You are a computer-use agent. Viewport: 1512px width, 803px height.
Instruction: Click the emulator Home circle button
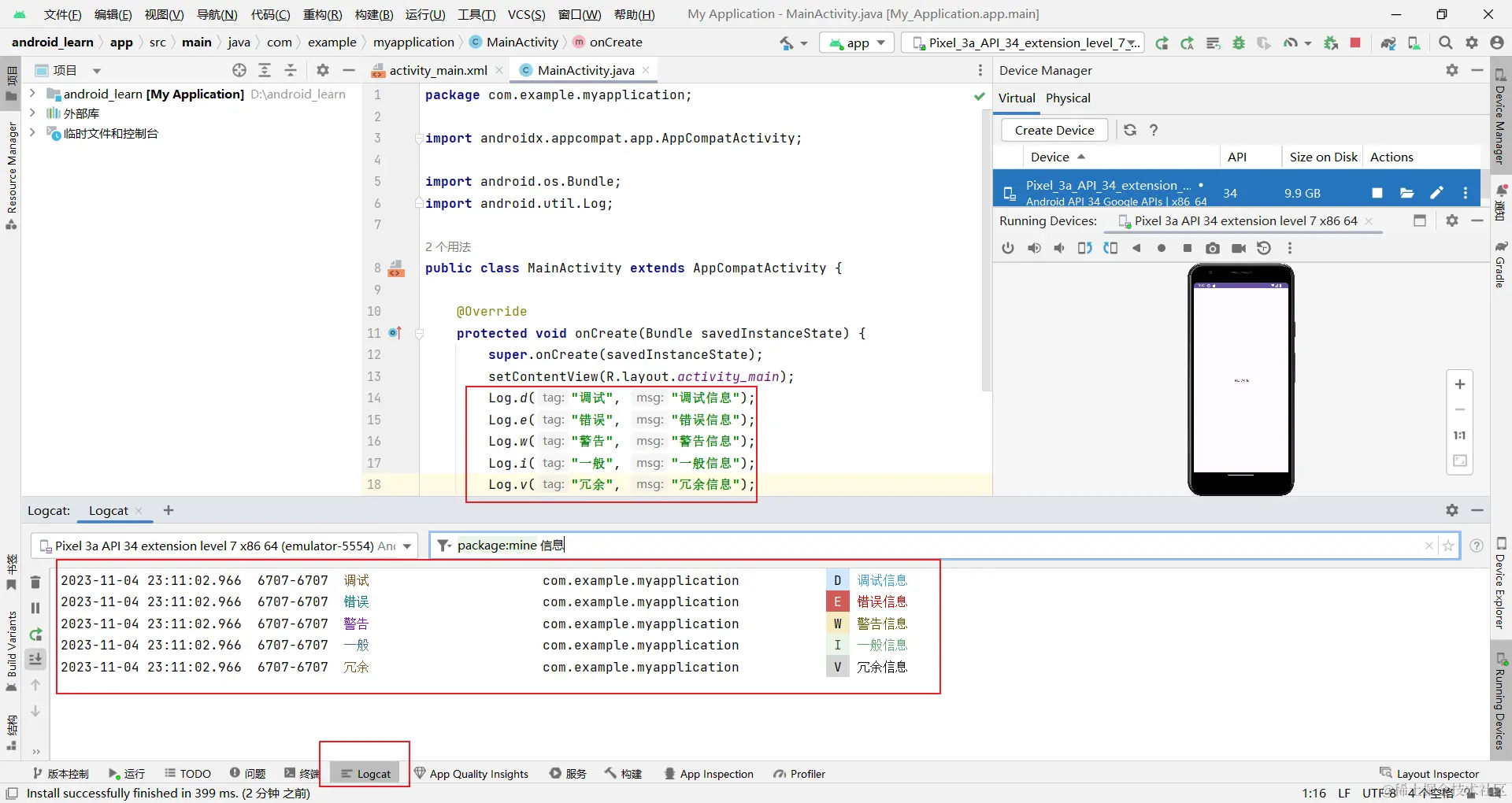click(1162, 248)
